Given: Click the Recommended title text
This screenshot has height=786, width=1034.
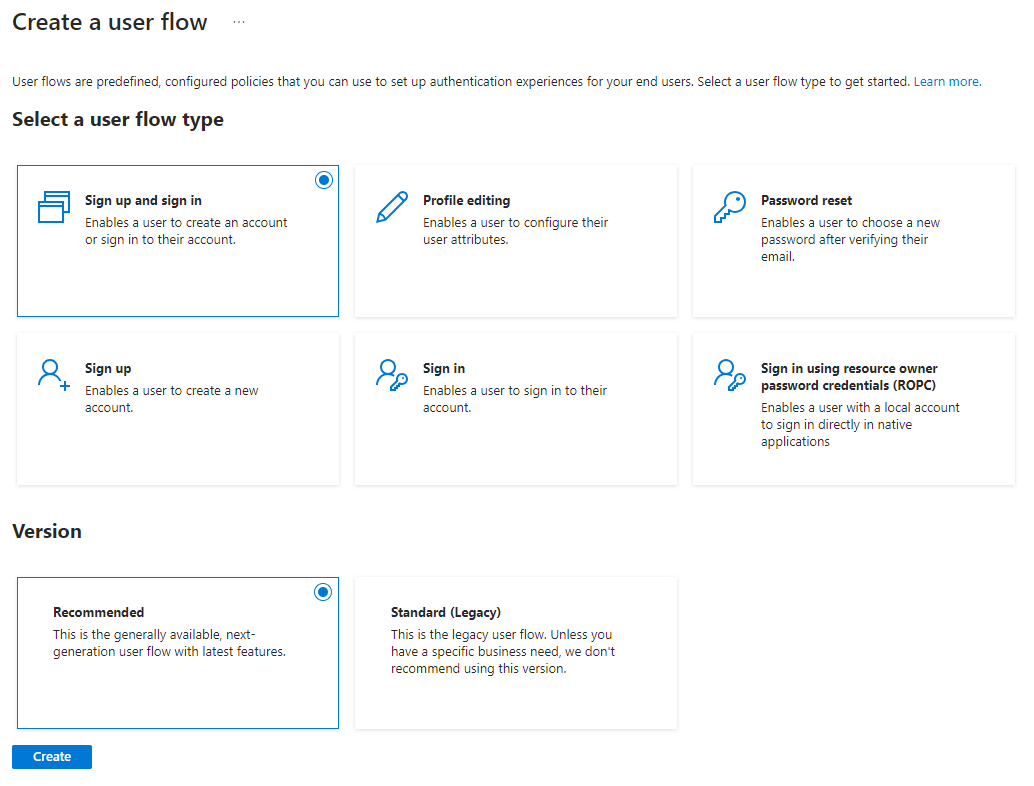Looking at the screenshot, I should click(x=98, y=613).
